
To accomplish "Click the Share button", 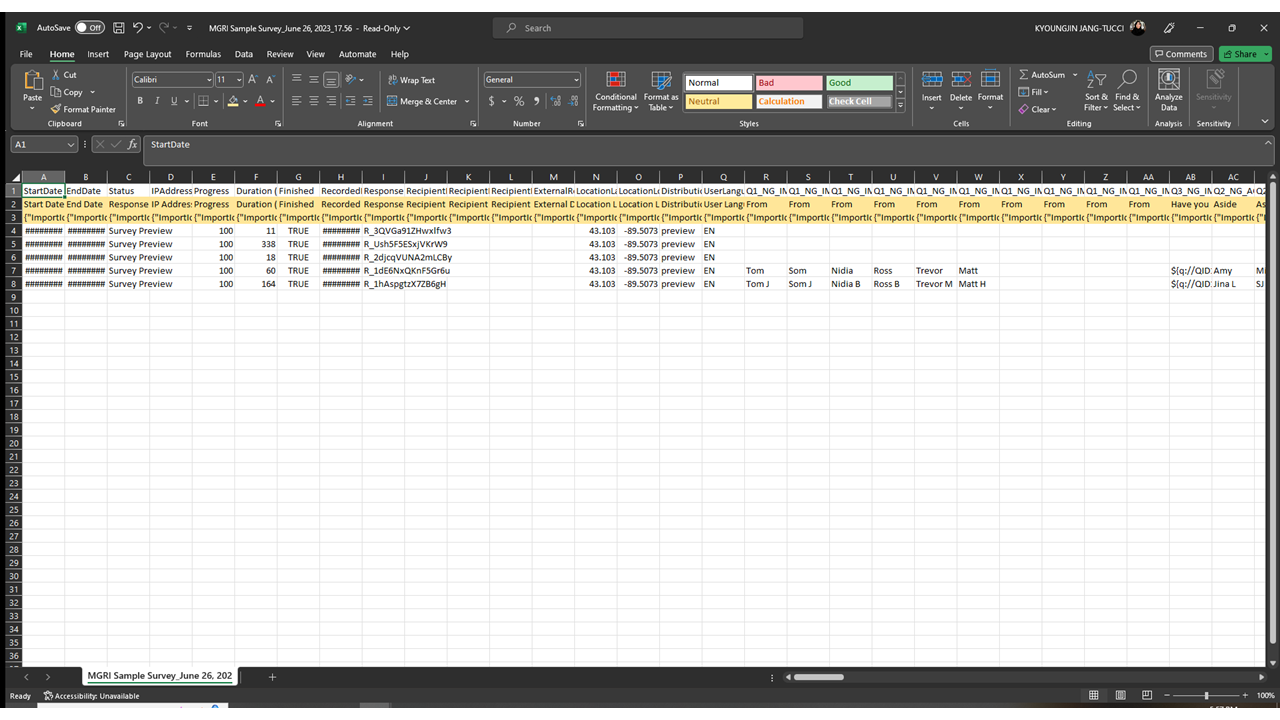I will (x=1244, y=53).
